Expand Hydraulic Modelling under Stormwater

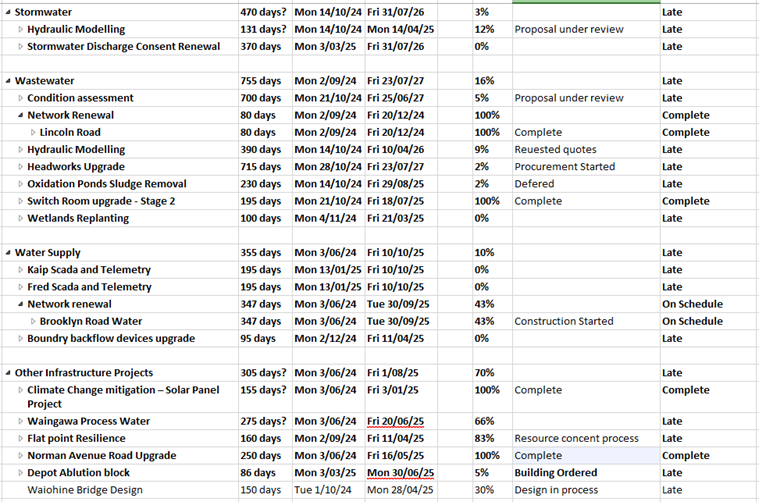click(20, 30)
